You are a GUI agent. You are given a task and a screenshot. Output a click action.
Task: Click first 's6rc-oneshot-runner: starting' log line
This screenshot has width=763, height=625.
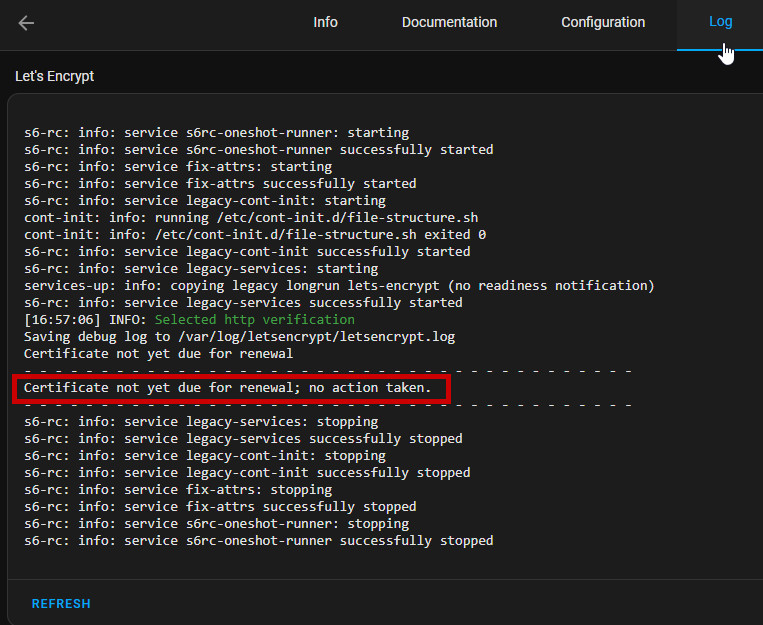click(217, 133)
